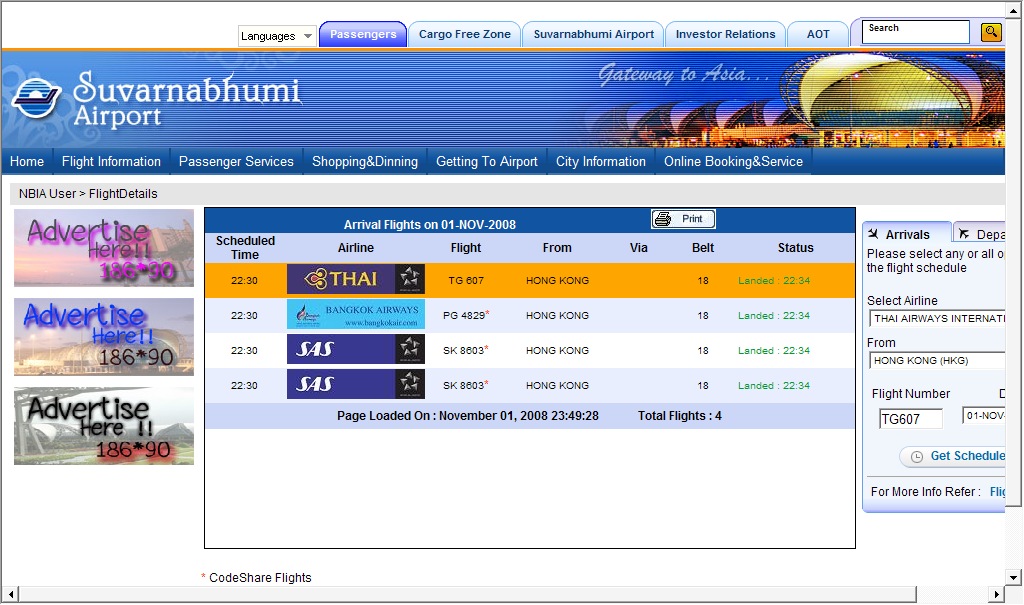Click the CodeShare Flights footnote
Image resolution: width=1024 pixels, height=605 pixels.
[x=256, y=578]
